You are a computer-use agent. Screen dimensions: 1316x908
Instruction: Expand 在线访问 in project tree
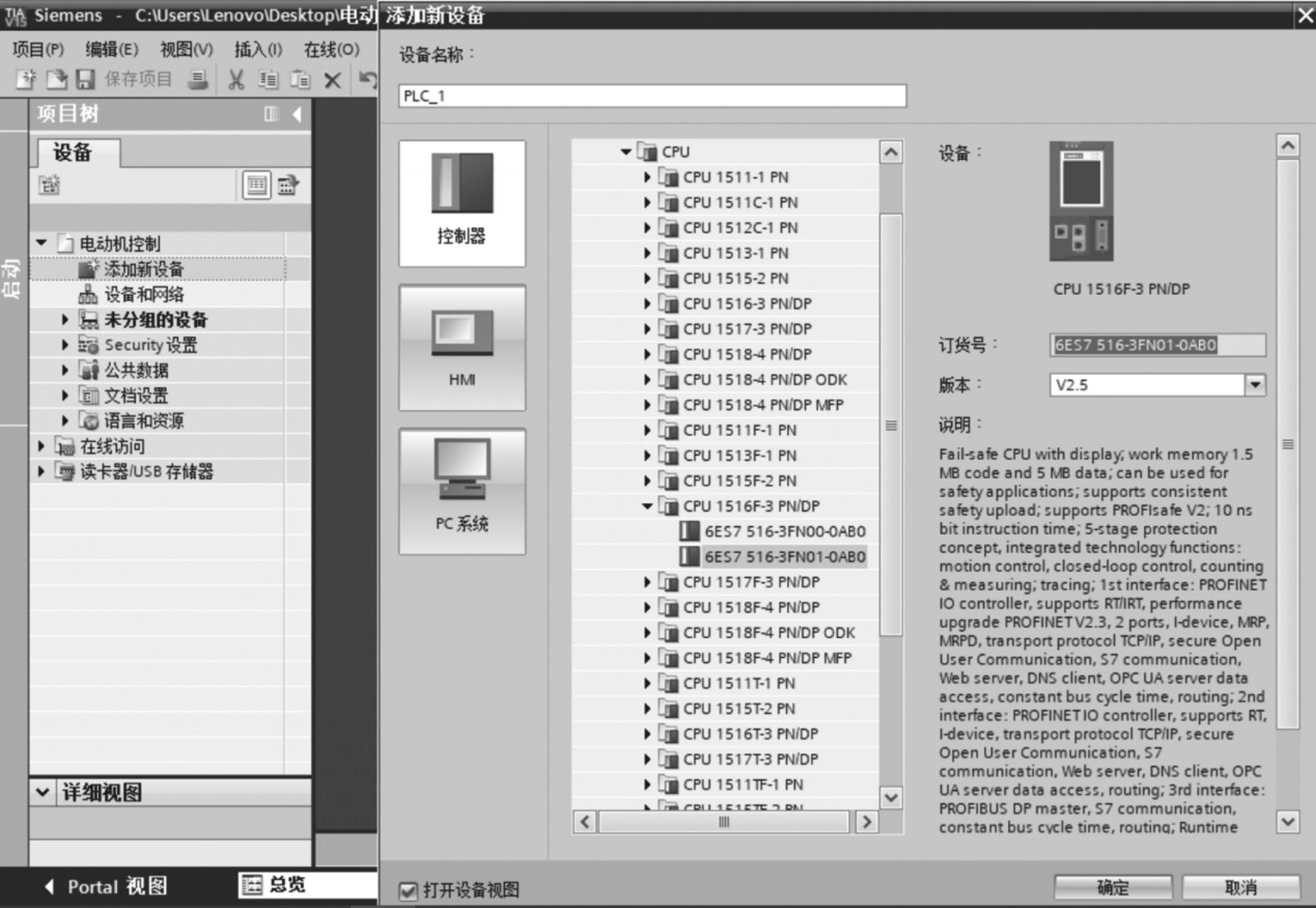pos(42,446)
